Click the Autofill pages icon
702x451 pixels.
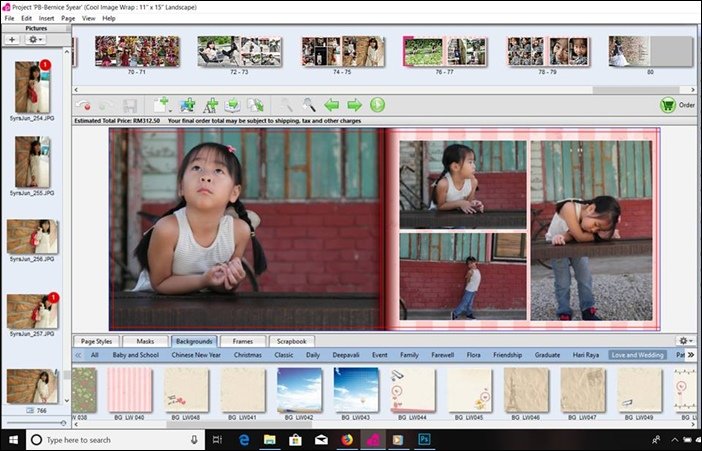(x=256, y=105)
